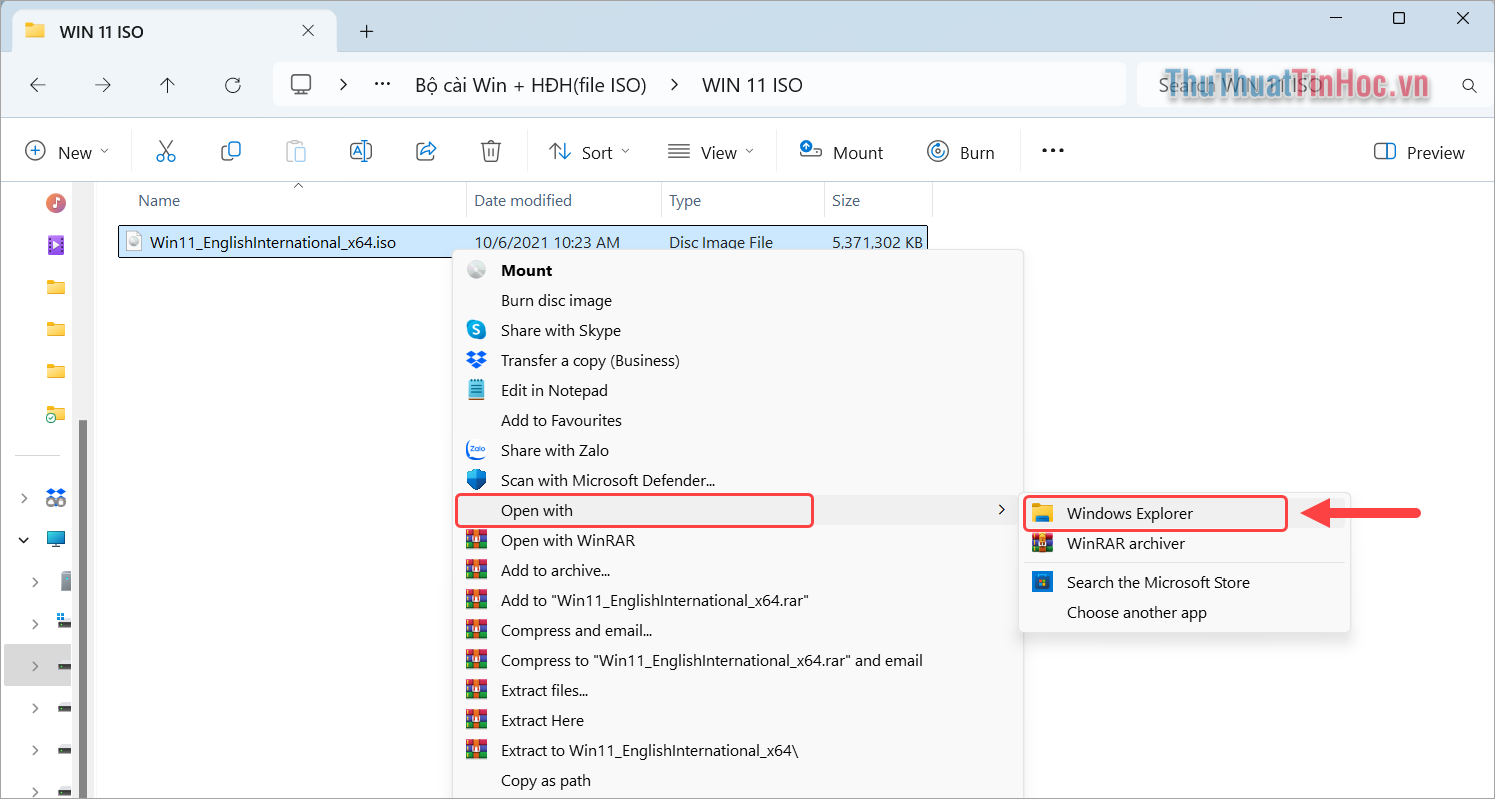The height and width of the screenshot is (799, 1495).
Task: Click the Copy icon in toolbar
Action: (x=231, y=152)
